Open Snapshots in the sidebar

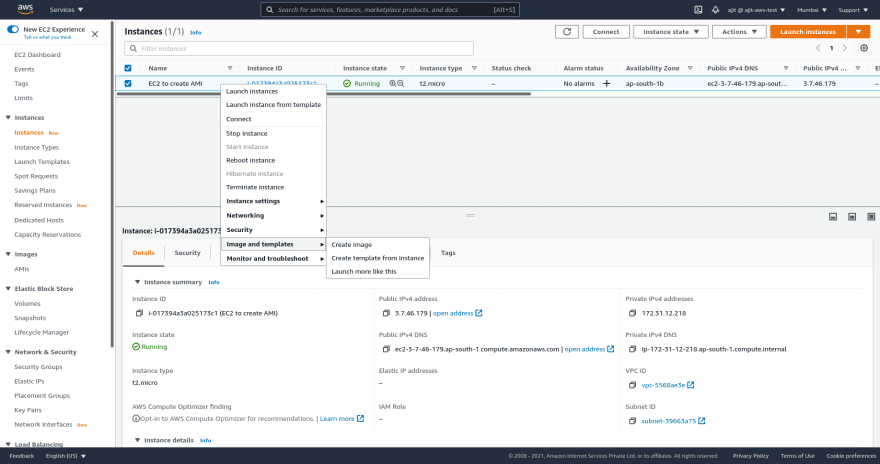[30, 318]
